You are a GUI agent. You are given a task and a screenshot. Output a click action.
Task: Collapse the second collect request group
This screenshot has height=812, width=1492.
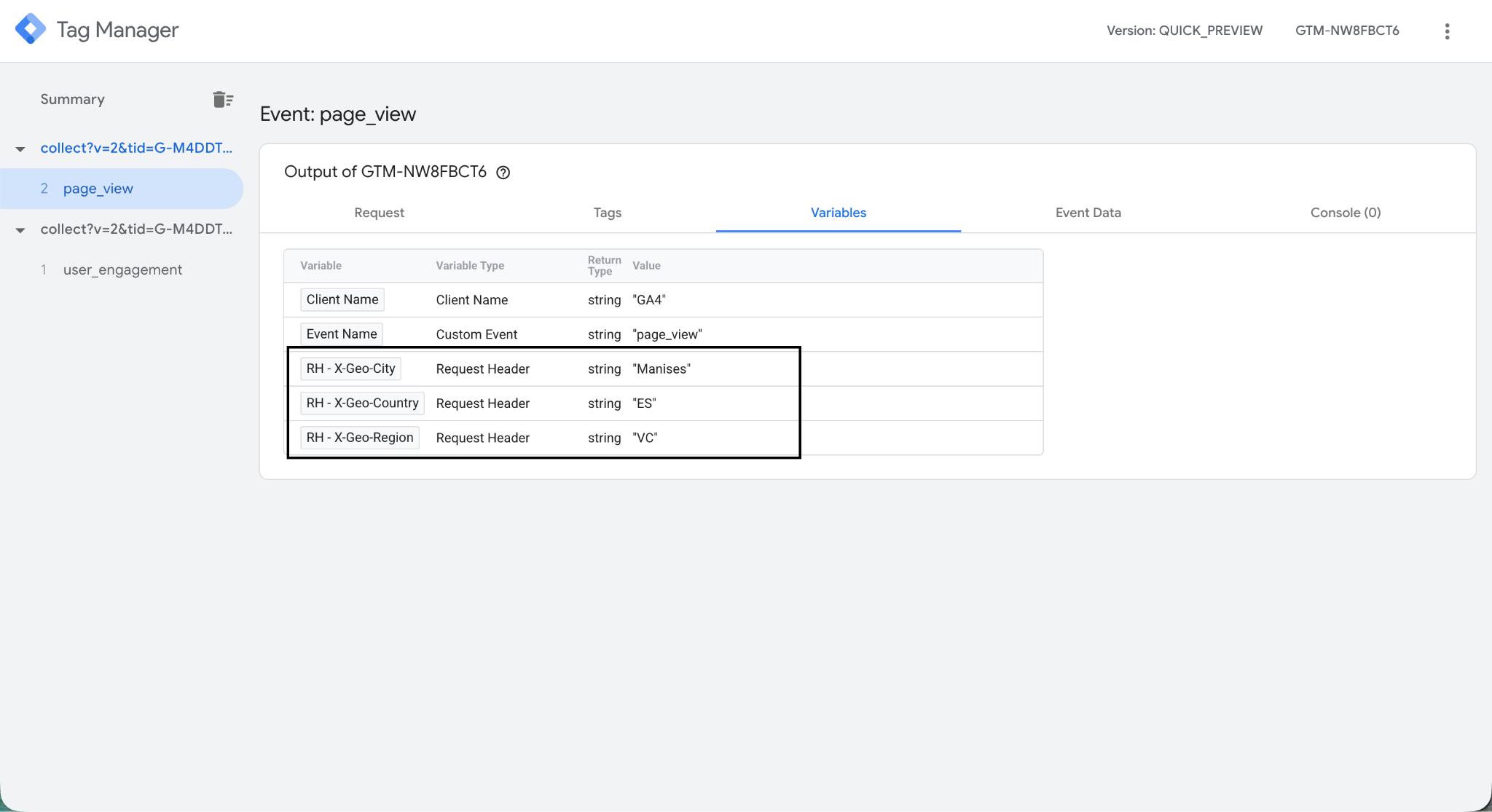20,230
